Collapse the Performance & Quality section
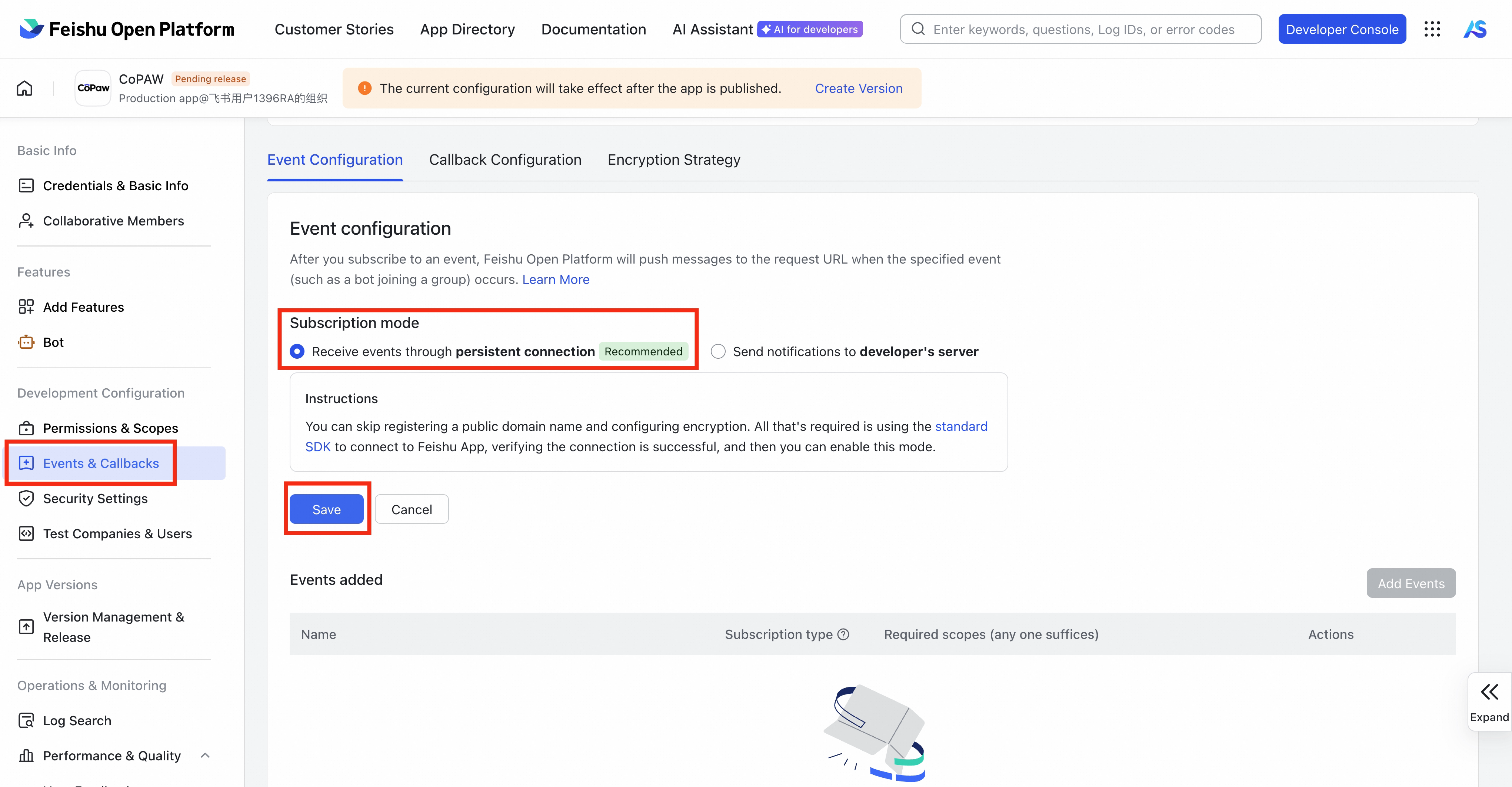Image resolution: width=1512 pixels, height=787 pixels. (205, 755)
